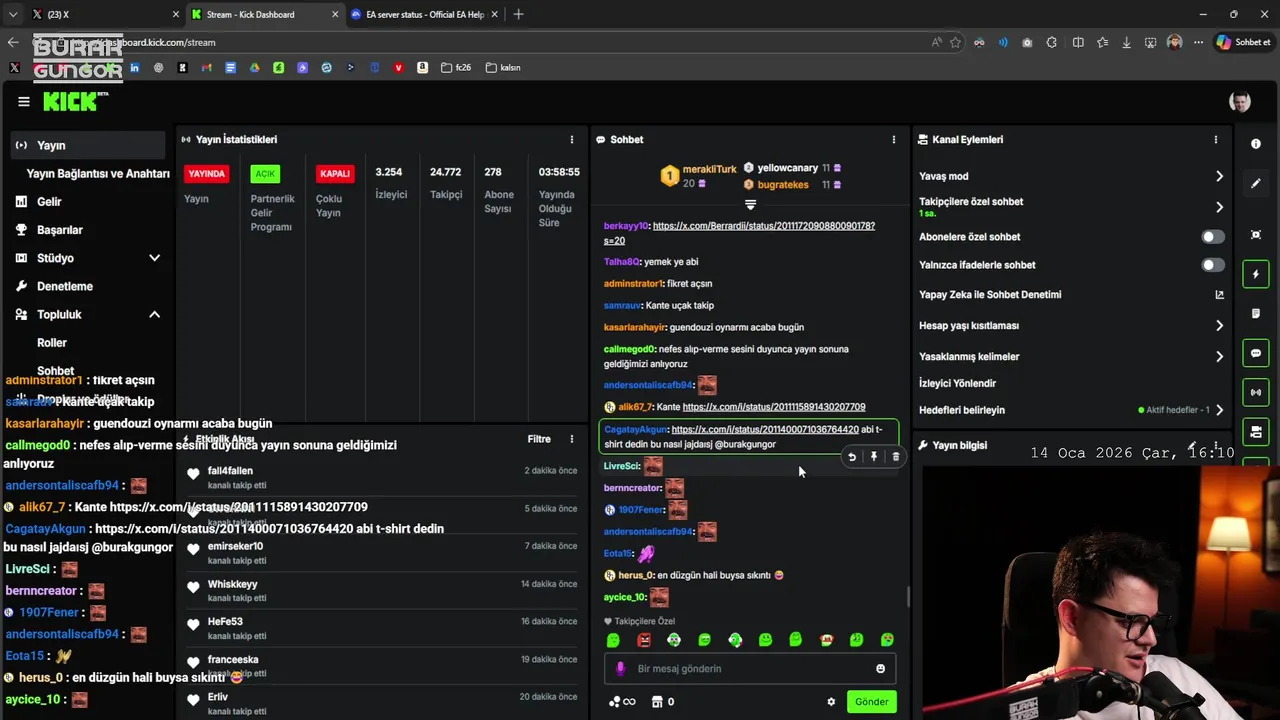1280x720 pixels.
Task: Click the Gönder send button
Action: (871, 702)
